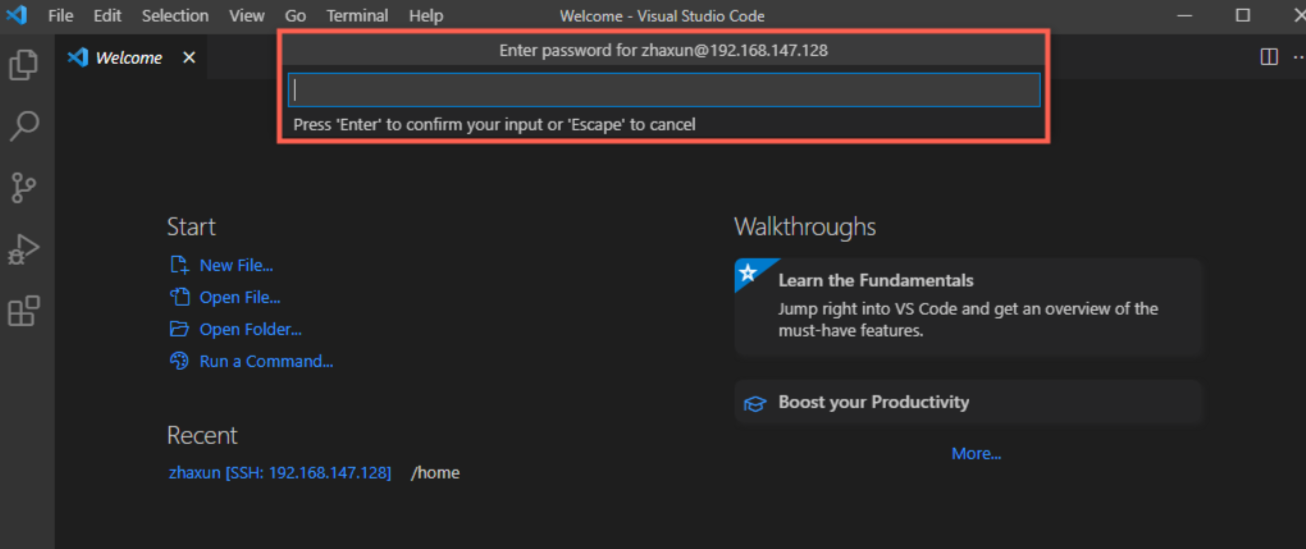Screen dimensions: 1306x549
Task: Maximize the VS Code window
Action: [1242, 15]
